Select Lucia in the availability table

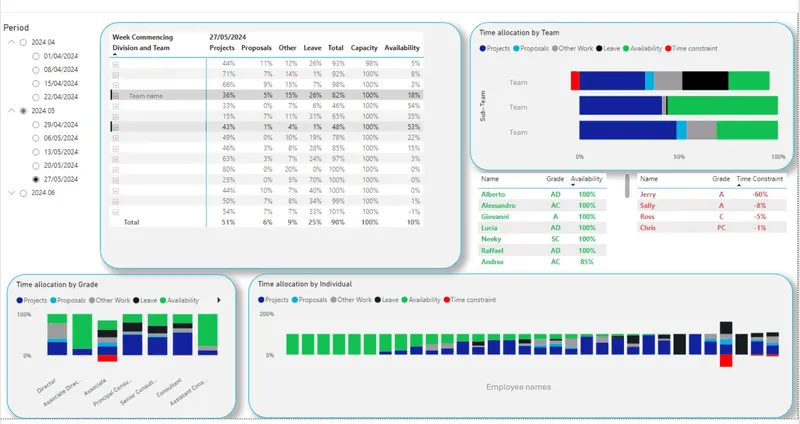[x=489, y=228]
